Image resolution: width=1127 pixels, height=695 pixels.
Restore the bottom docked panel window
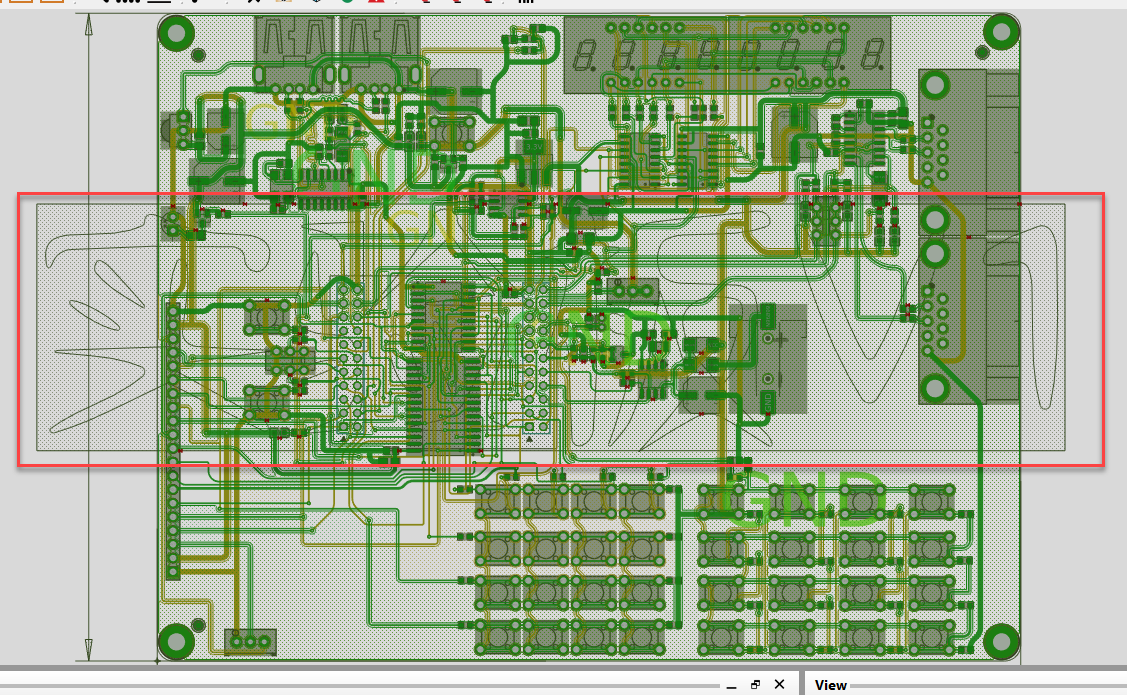point(756,685)
